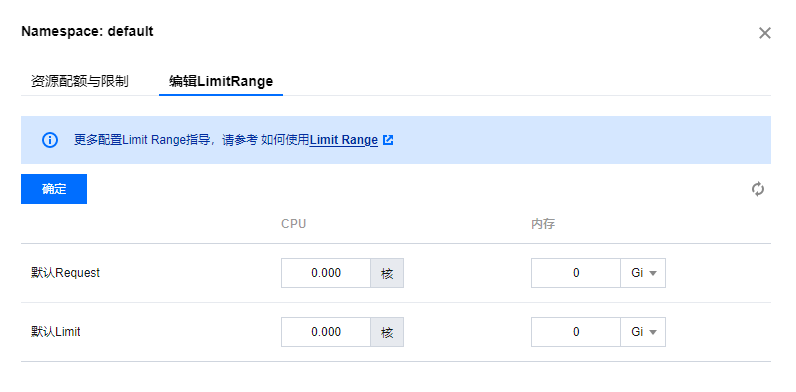Screen dimensions: 796x392
Task: Click the 核 unit box in 默认Limit row
Action: point(387,332)
